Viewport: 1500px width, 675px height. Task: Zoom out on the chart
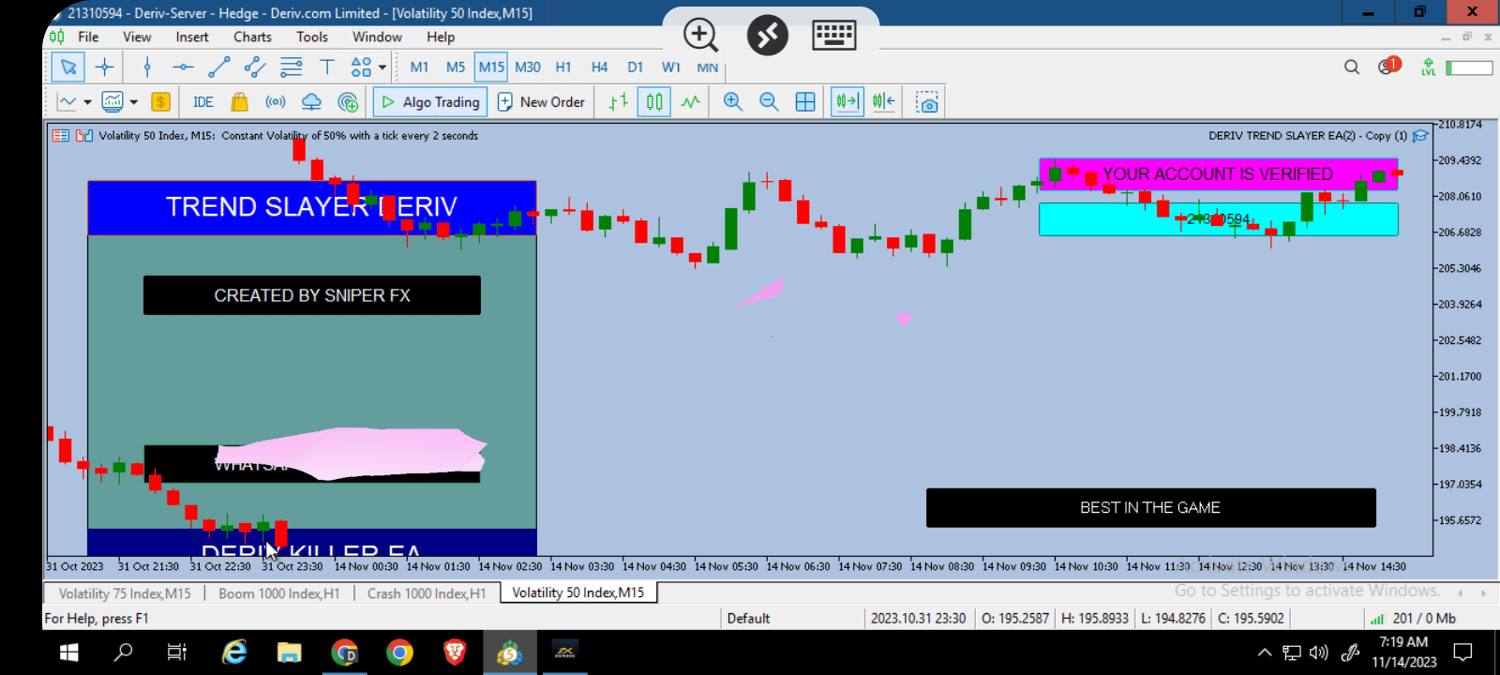pyautogui.click(x=769, y=102)
